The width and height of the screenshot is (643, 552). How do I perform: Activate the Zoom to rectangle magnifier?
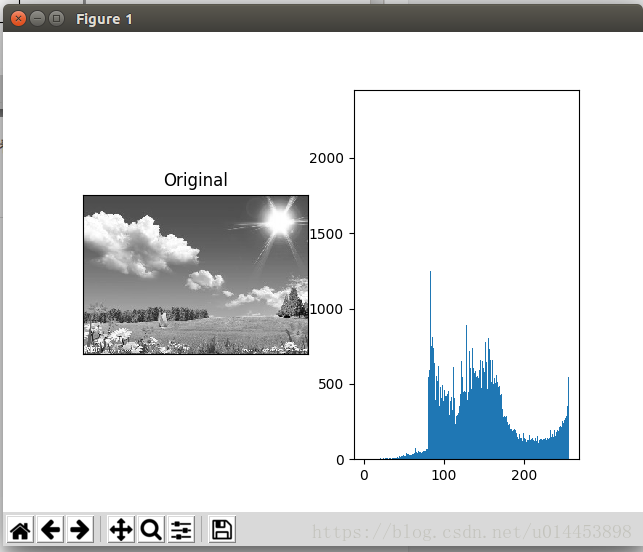pos(151,529)
